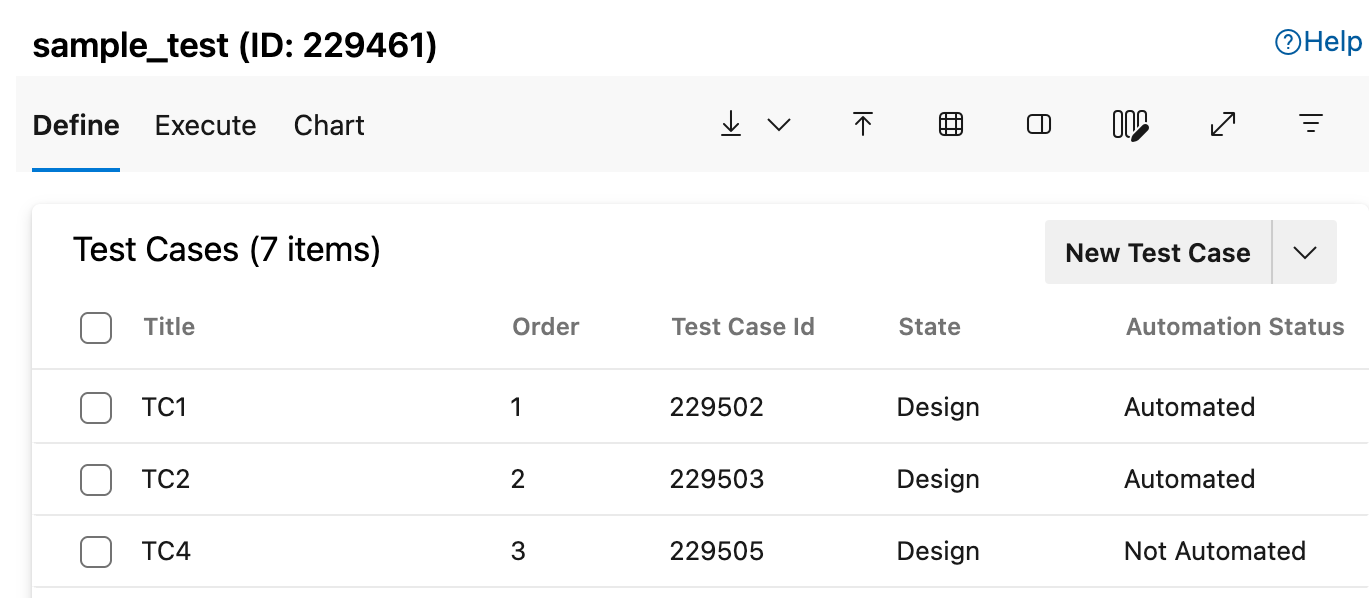1369x598 pixels.
Task: Open column options with the columns pencil icon
Action: tap(1128, 124)
